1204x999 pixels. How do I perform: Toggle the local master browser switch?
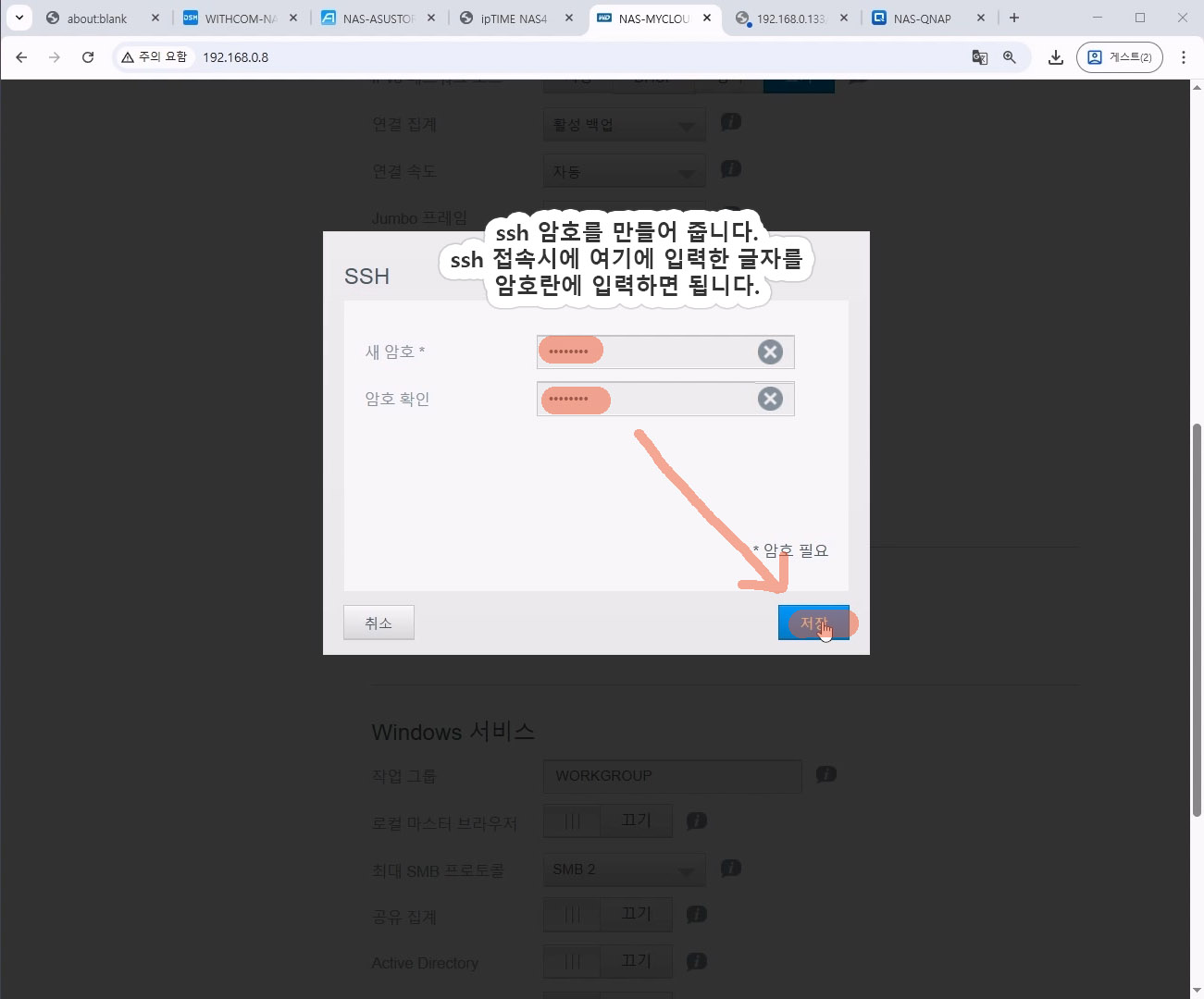point(607,821)
